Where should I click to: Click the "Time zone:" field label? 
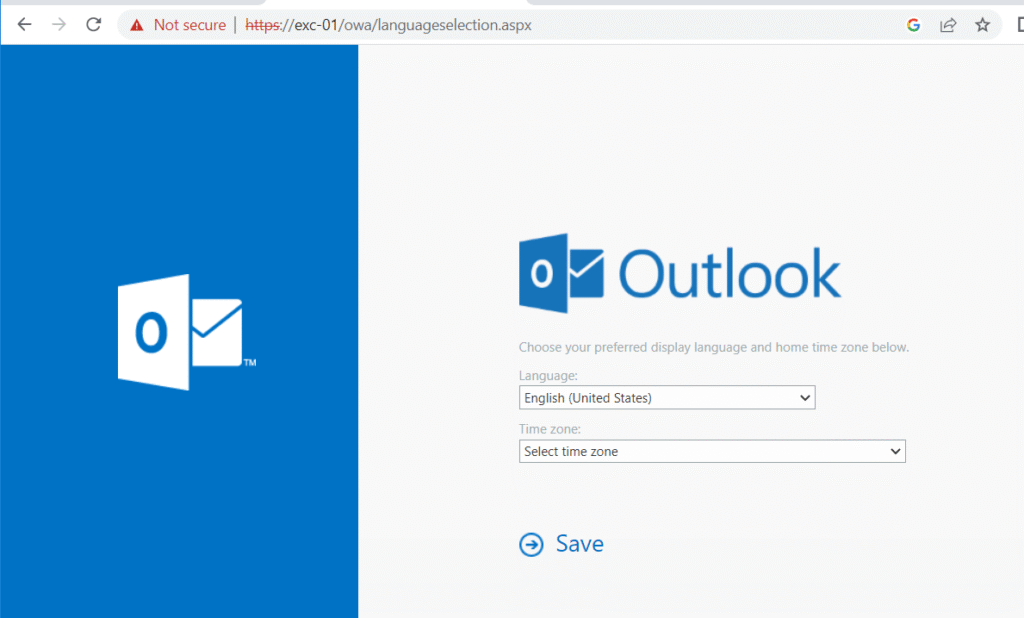[x=549, y=429]
